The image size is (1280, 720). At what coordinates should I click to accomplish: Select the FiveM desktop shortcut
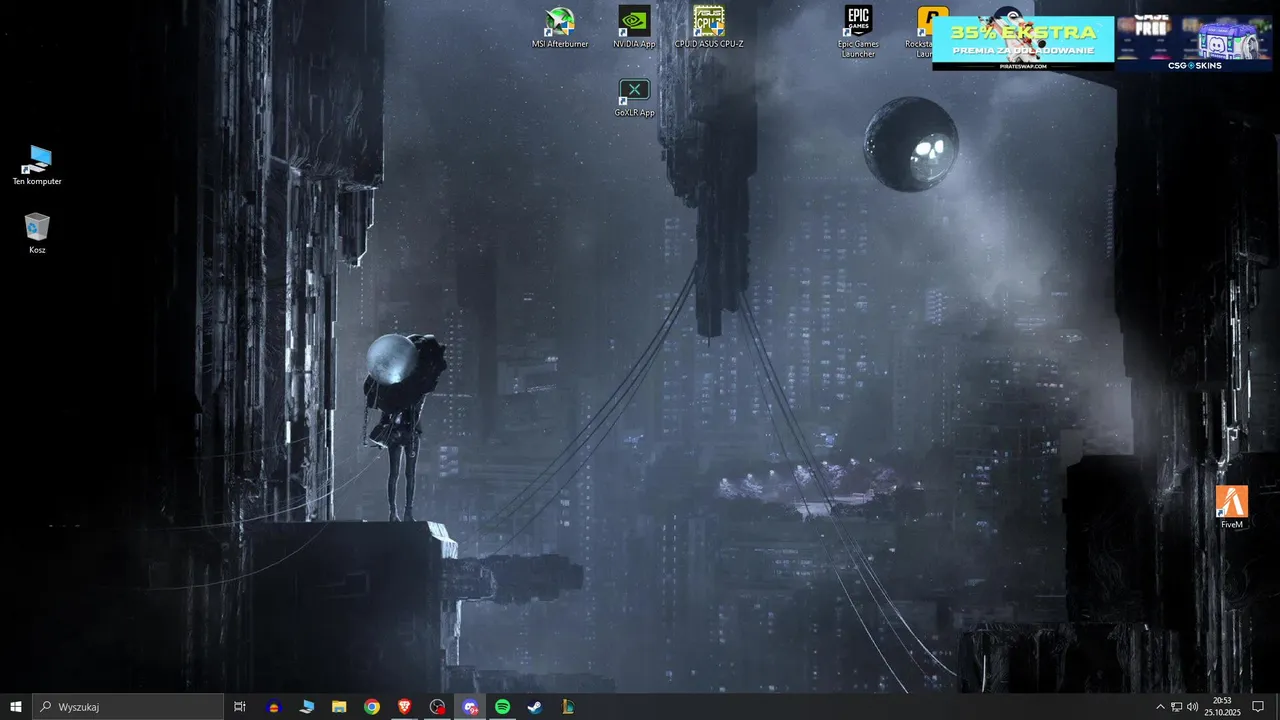coord(1232,507)
